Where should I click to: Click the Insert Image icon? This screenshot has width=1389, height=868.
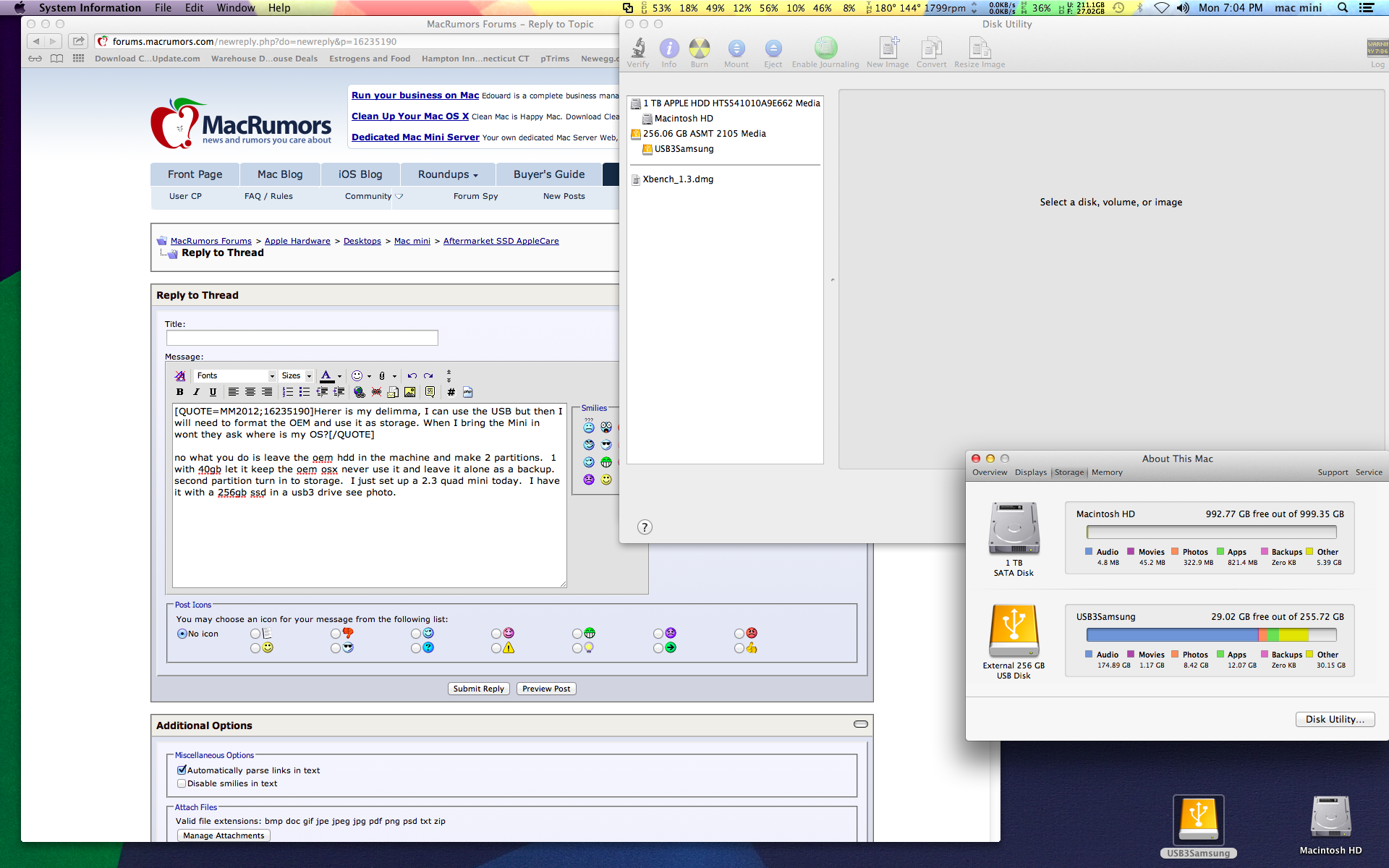click(x=410, y=392)
